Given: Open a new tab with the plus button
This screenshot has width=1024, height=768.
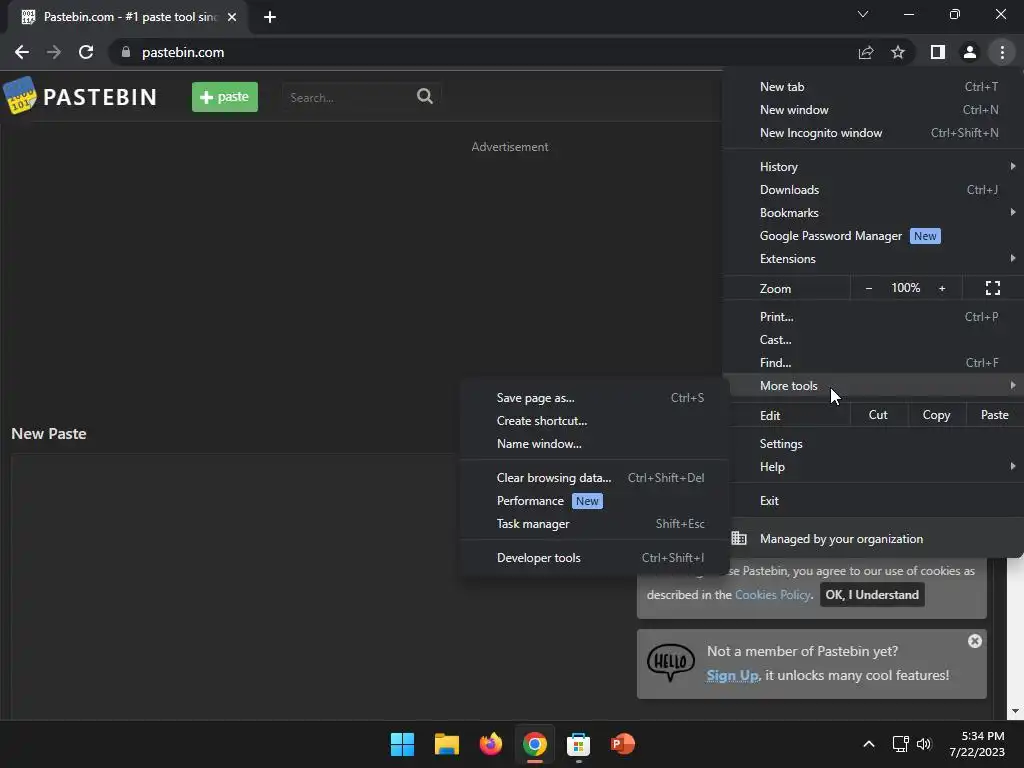Looking at the screenshot, I should [270, 17].
